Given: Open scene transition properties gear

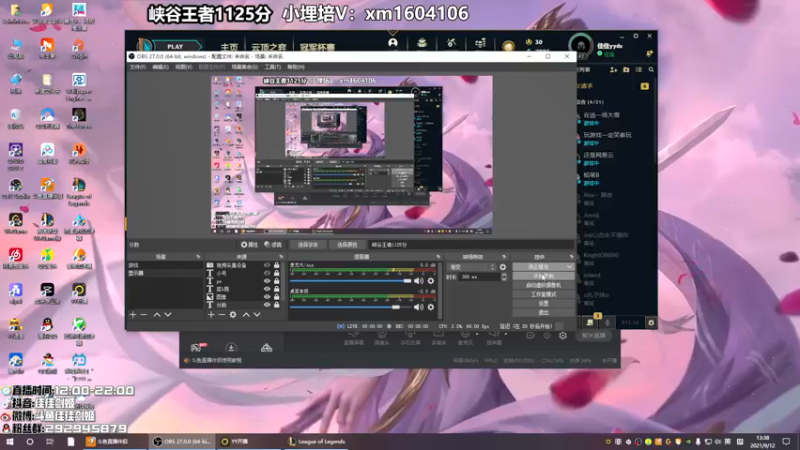Looking at the screenshot, I should click(x=503, y=267).
